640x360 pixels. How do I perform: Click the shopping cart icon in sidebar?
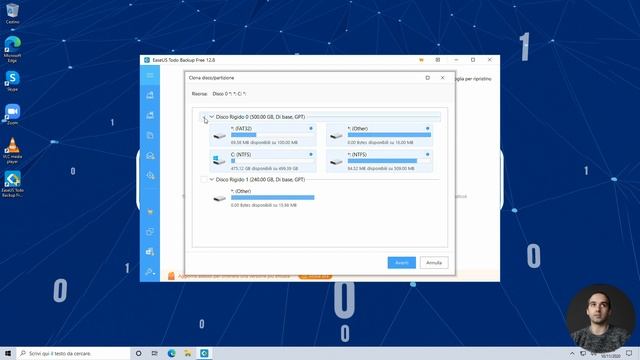pyautogui.click(x=150, y=212)
